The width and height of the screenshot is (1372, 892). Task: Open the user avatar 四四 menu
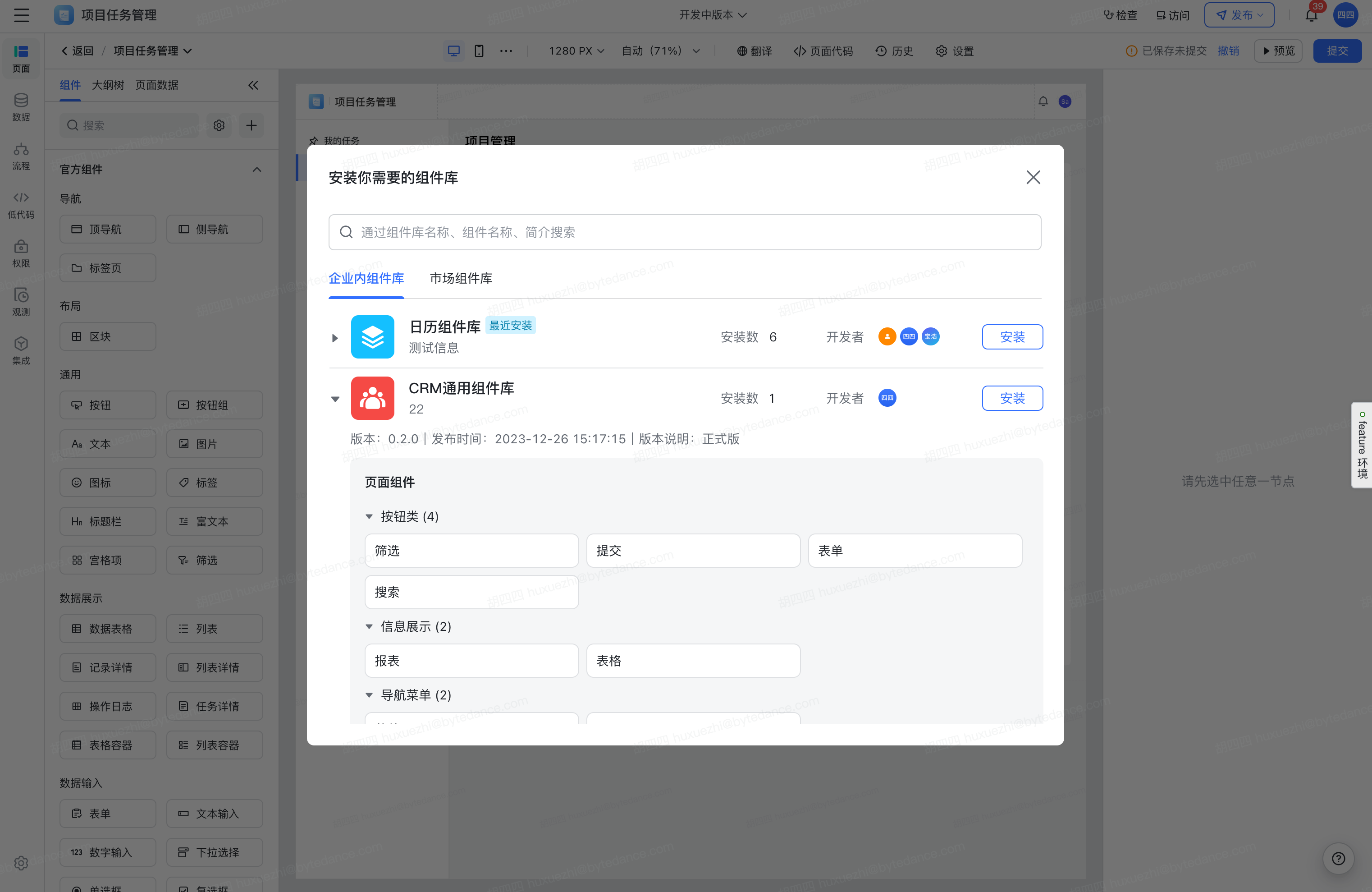pos(1345,16)
